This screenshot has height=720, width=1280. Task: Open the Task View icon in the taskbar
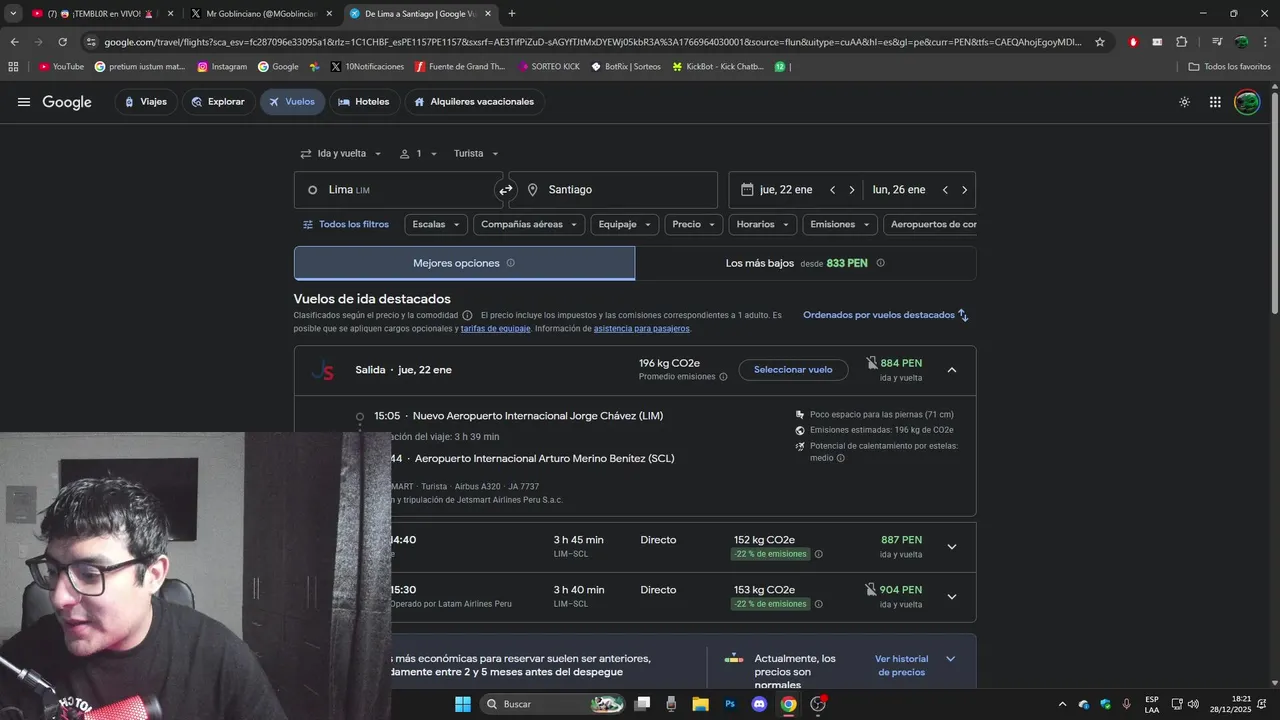point(642,704)
